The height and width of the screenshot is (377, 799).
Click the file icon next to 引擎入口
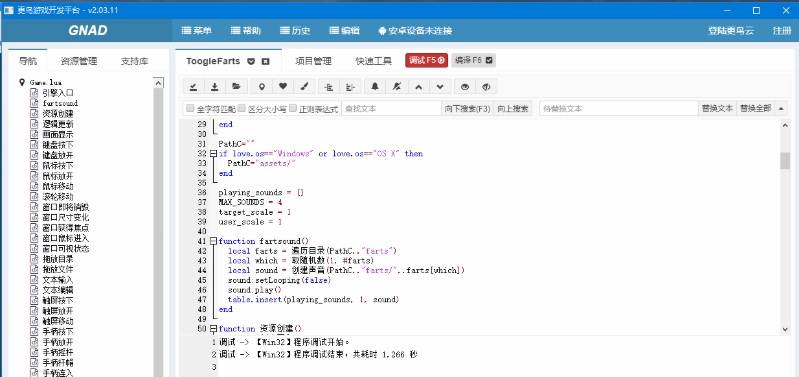pos(34,93)
